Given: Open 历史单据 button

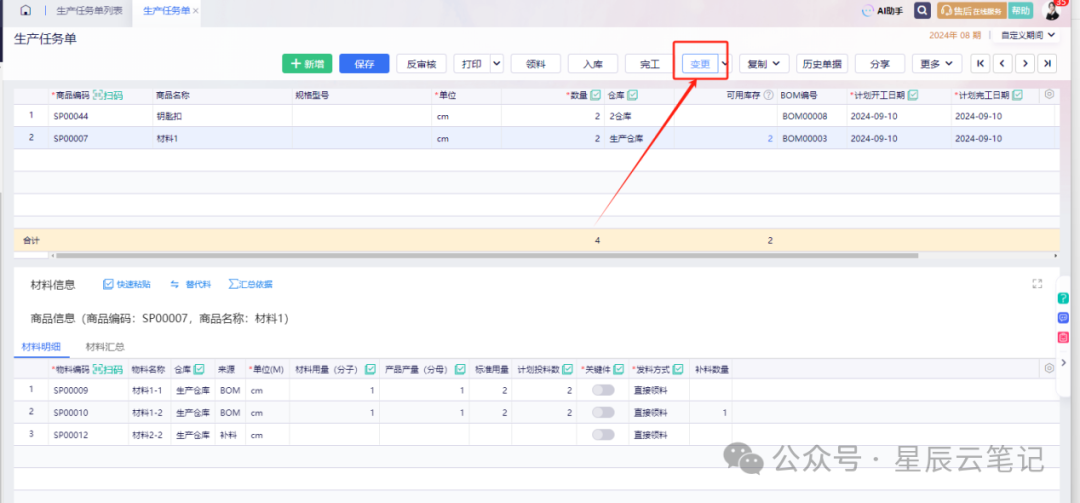Looking at the screenshot, I should (x=822, y=63).
